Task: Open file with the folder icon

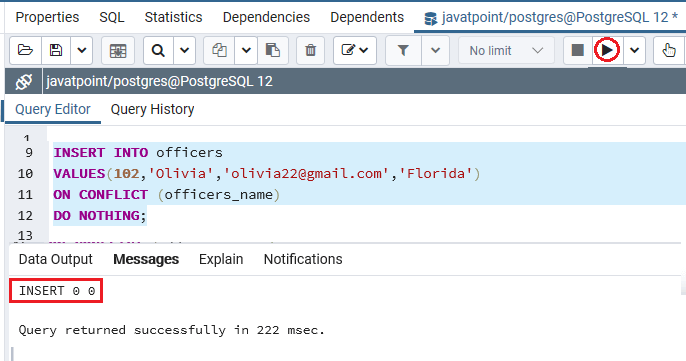Action: (25, 50)
